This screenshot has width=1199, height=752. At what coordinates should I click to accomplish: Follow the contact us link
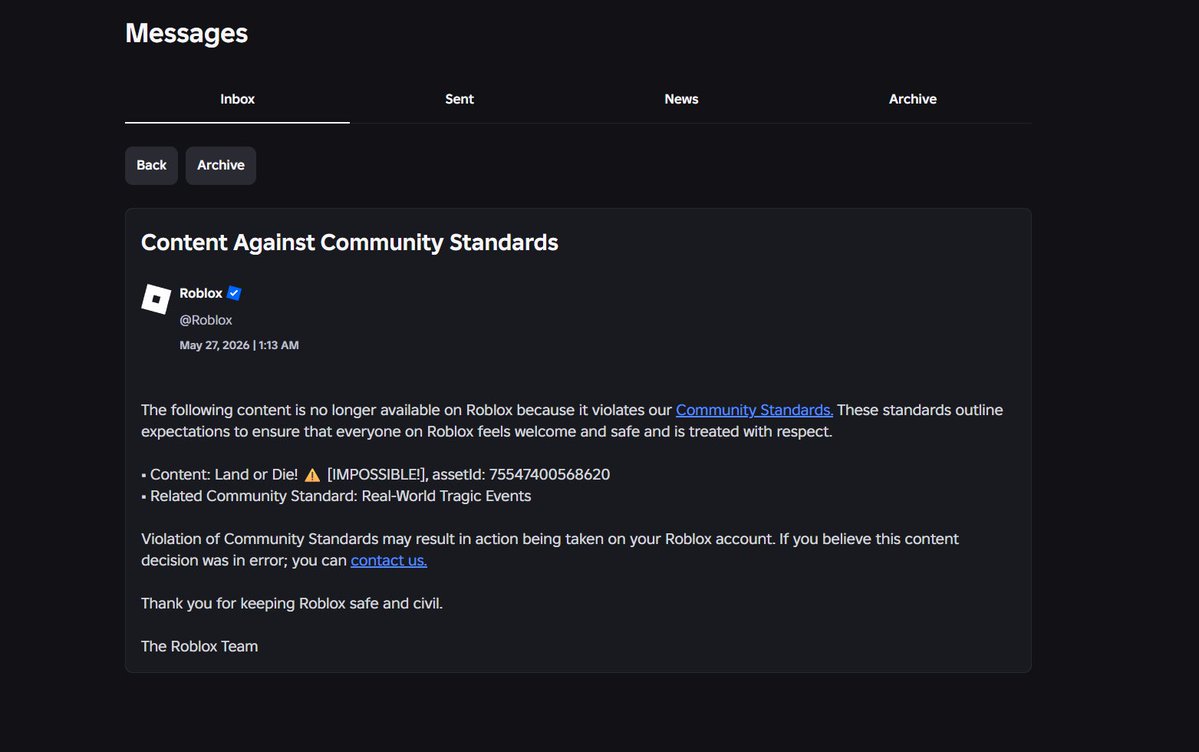pos(388,560)
